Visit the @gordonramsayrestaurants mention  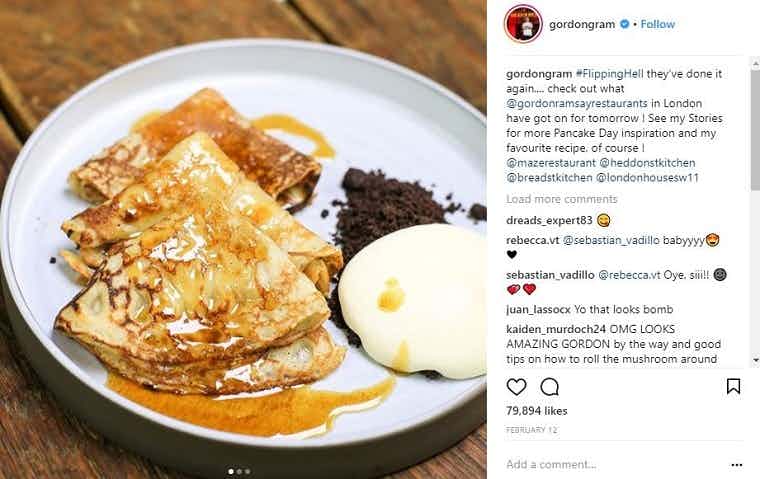[x=577, y=103]
